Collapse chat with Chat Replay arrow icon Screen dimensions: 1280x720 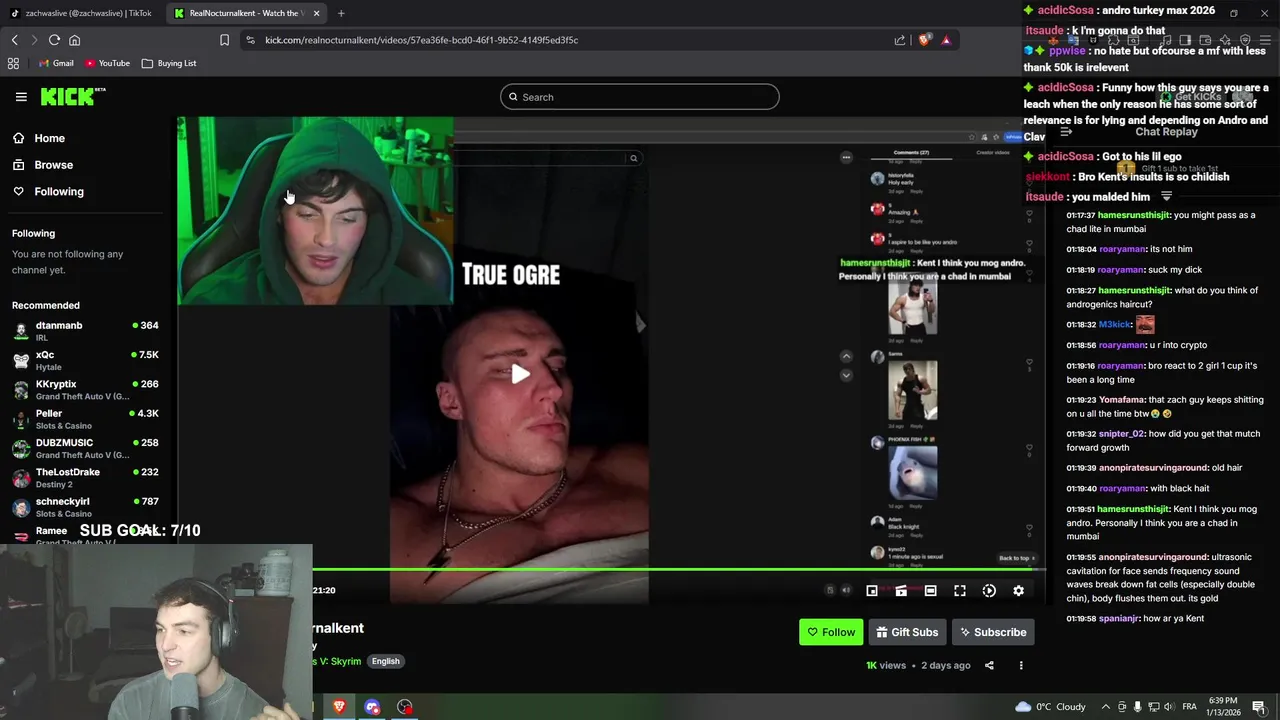(1066, 132)
